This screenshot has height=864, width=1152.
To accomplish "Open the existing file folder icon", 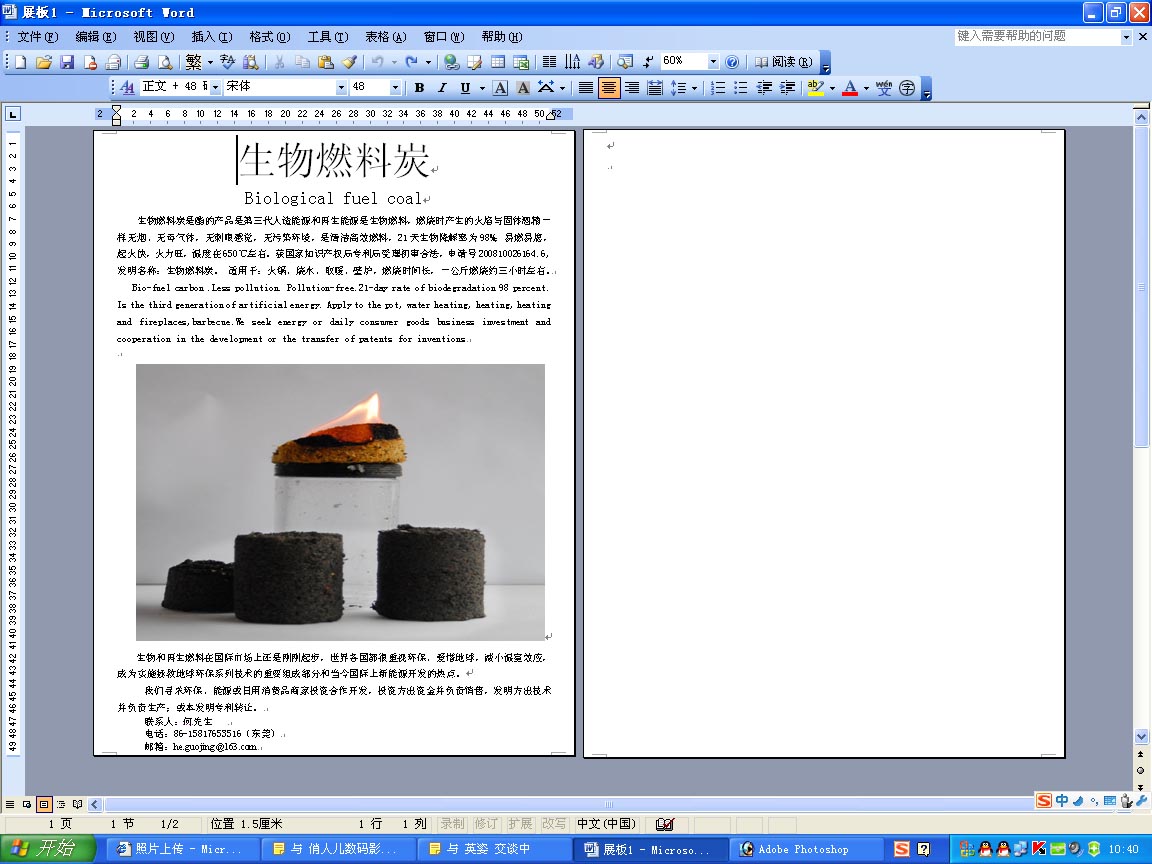I will tap(44, 62).
